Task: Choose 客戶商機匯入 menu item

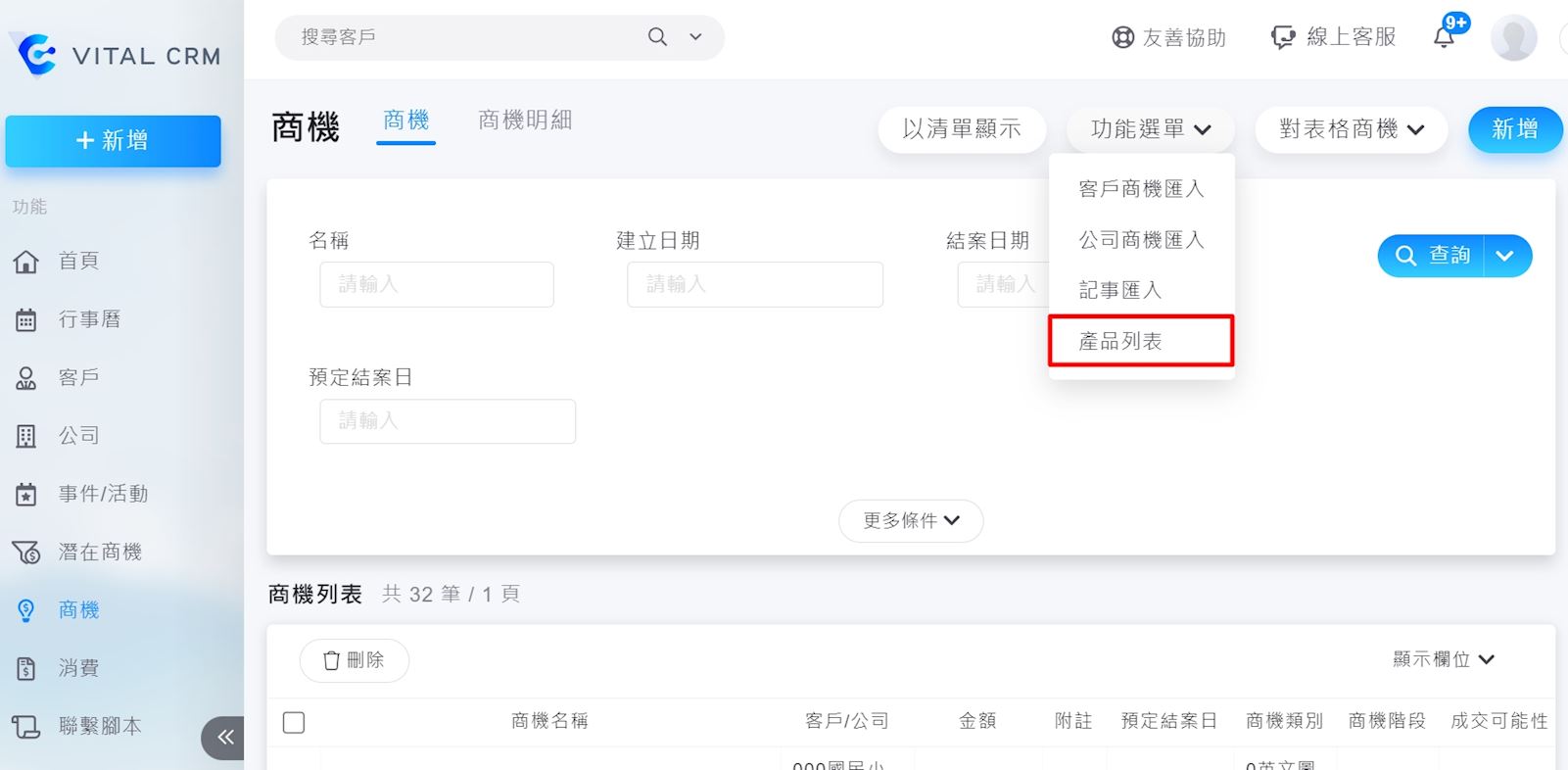Action: tap(1141, 189)
